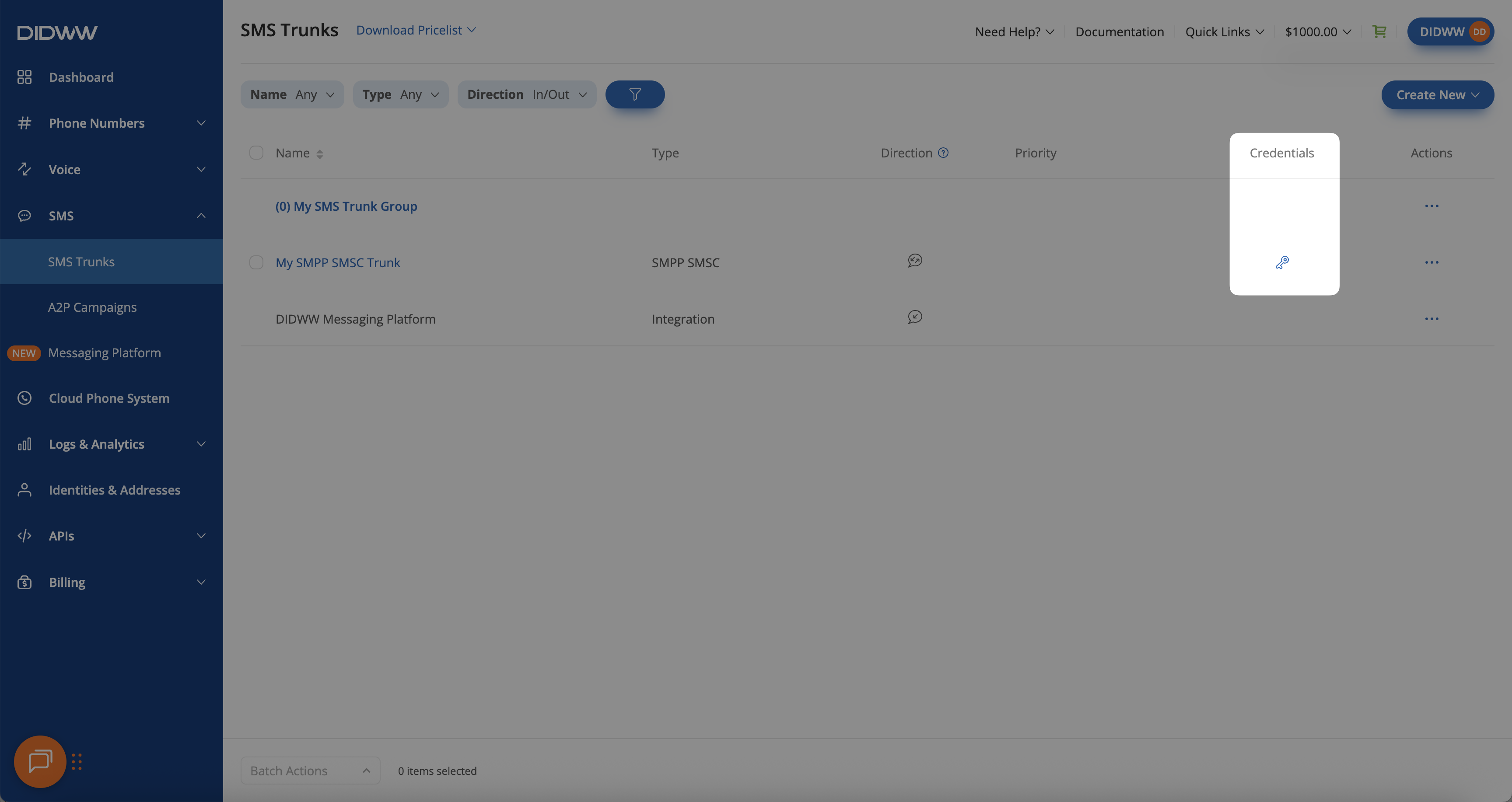Image resolution: width=1512 pixels, height=802 pixels.
Task: Open the Documentation link
Action: (1119, 31)
